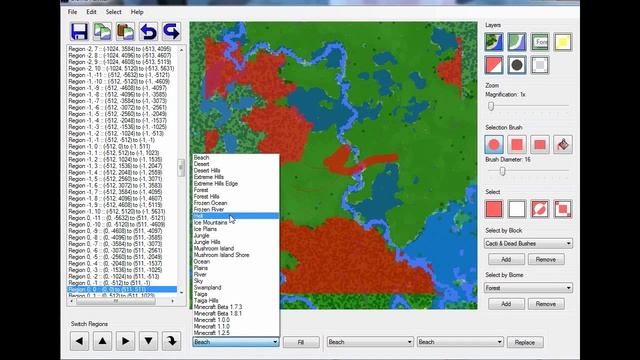Click the Copy icon in toolbar

click(102, 31)
